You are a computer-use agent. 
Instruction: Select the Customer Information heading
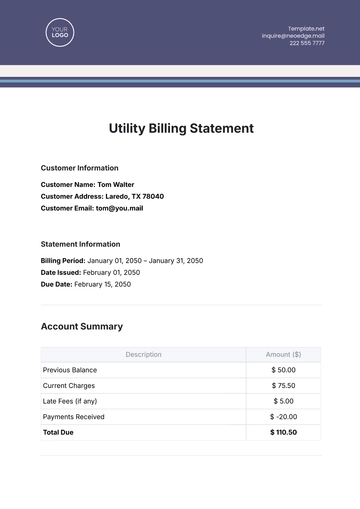[x=79, y=168]
